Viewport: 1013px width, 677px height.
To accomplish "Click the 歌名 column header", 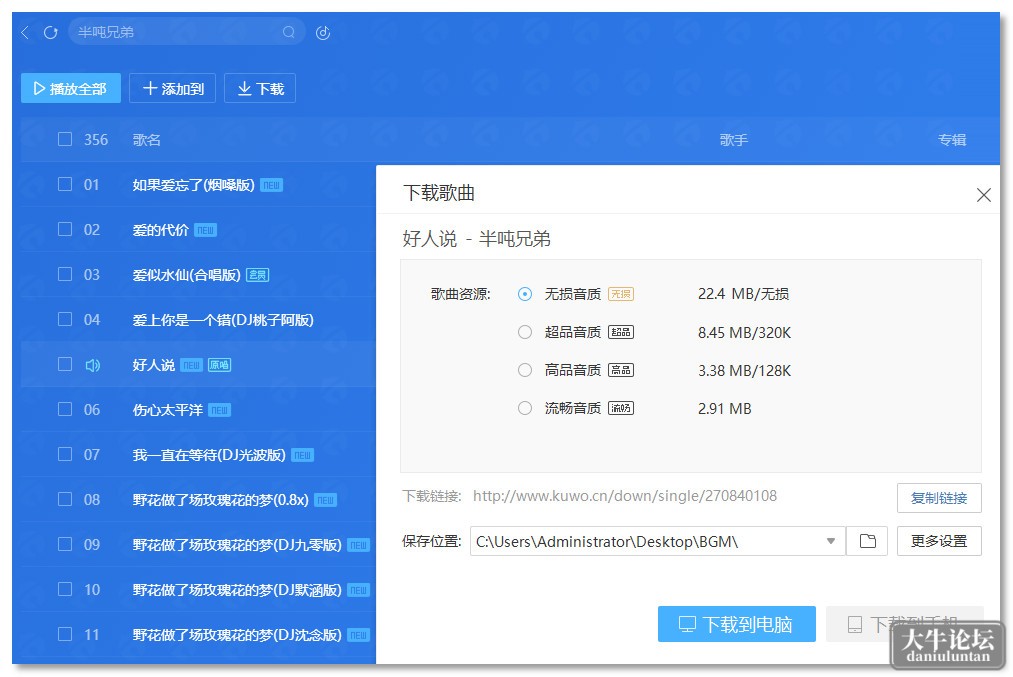I will pyautogui.click(x=147, y=140).
